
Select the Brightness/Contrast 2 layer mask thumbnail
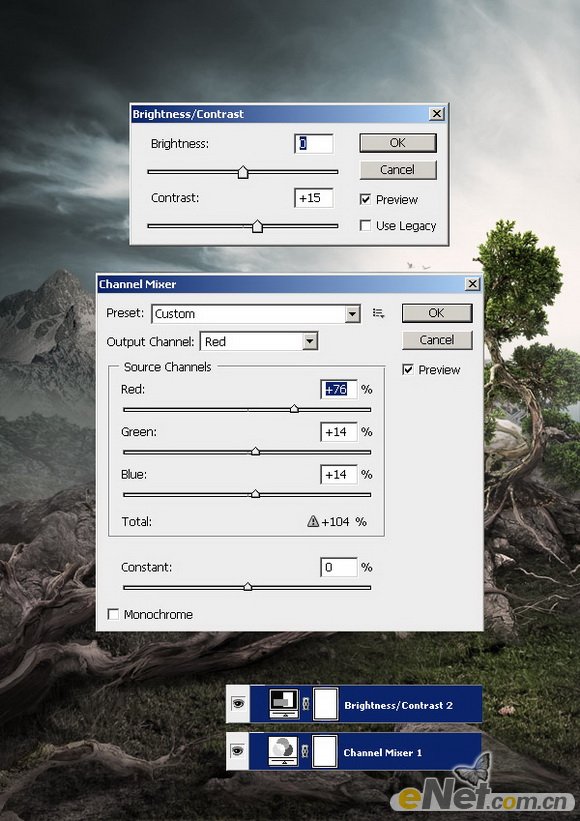[x=326, y=704]
